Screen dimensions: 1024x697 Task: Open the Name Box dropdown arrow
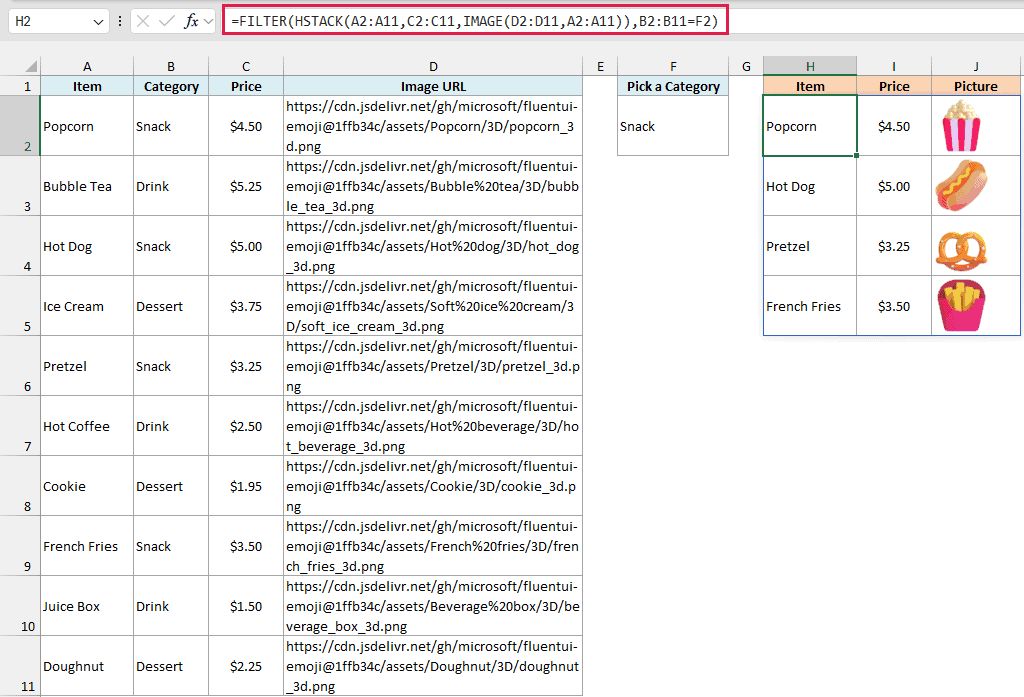point(98,22)
